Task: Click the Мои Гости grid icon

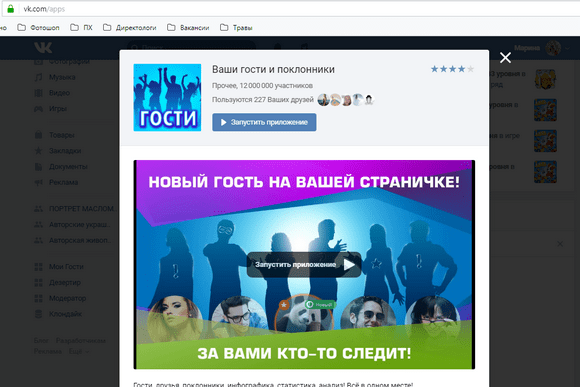Action: tap(38, 267)
